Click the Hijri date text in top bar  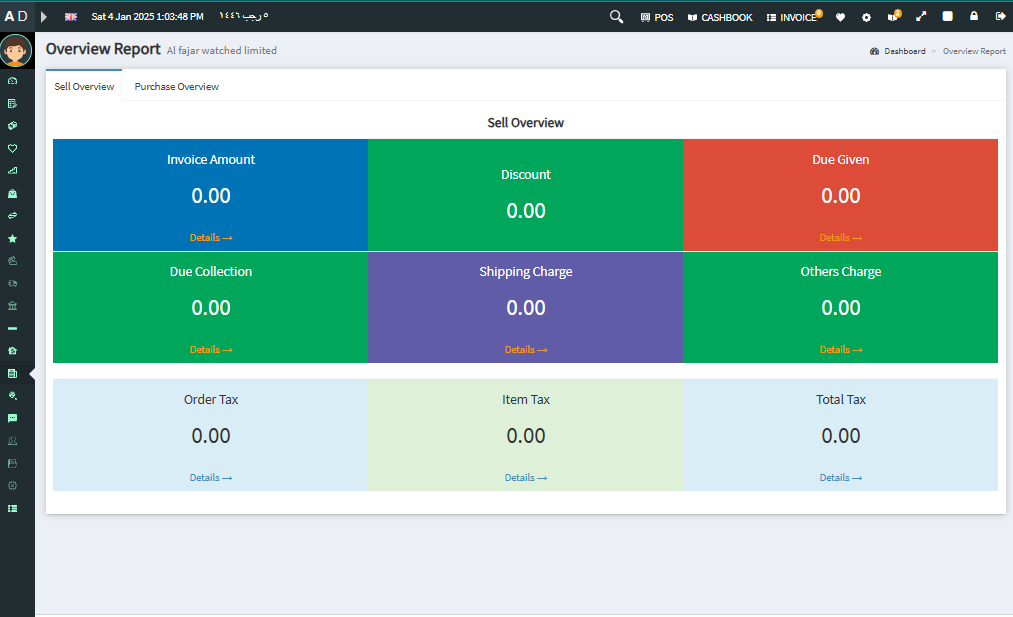tap(244, 16)
